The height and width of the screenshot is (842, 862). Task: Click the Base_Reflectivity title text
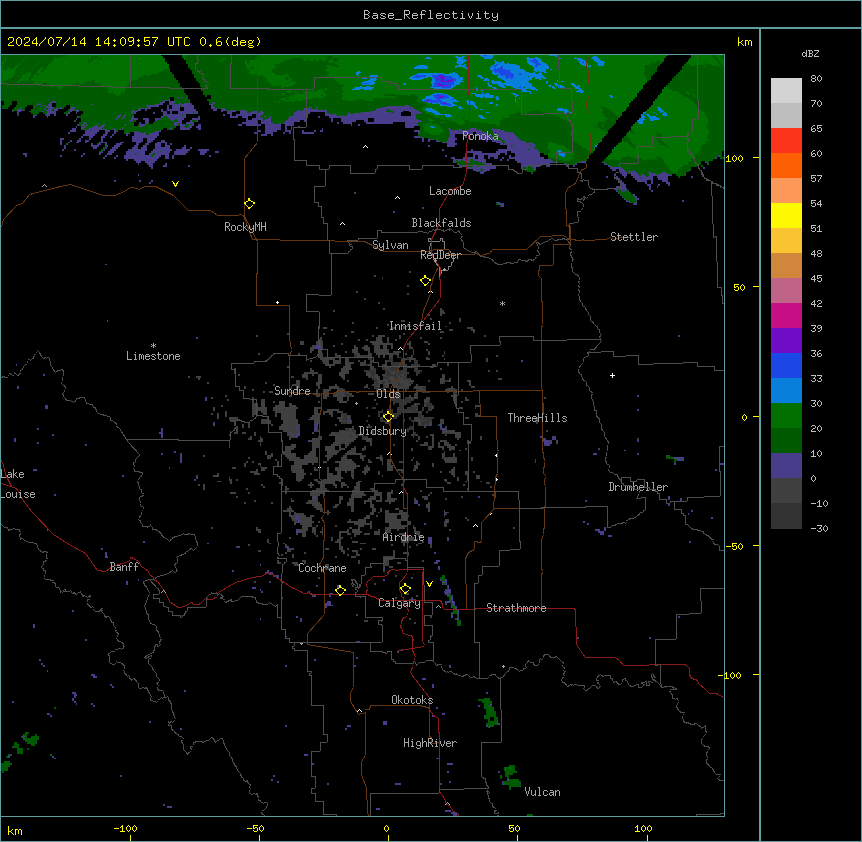pyautogui.click(x=431, y=15)
